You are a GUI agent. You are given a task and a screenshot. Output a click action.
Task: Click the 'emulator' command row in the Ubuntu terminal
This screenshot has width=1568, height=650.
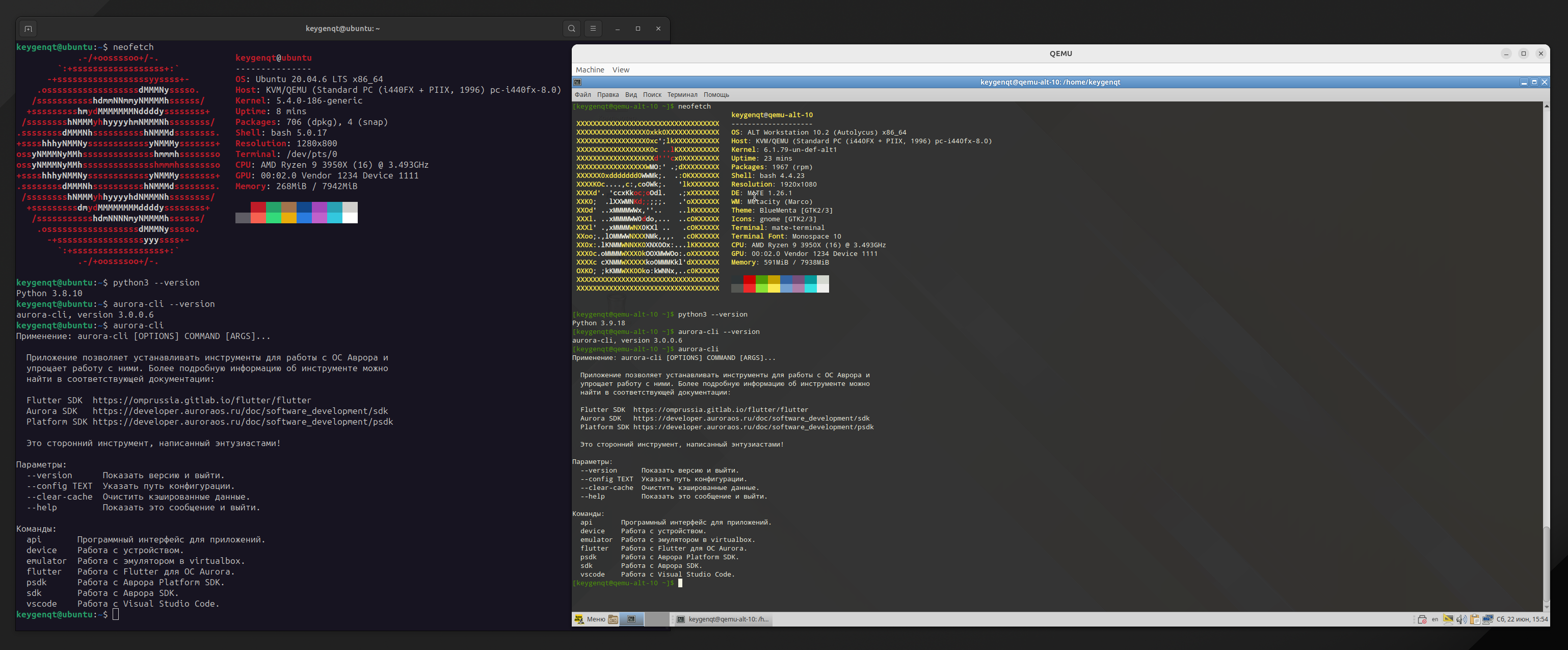(x=135, y=561)
